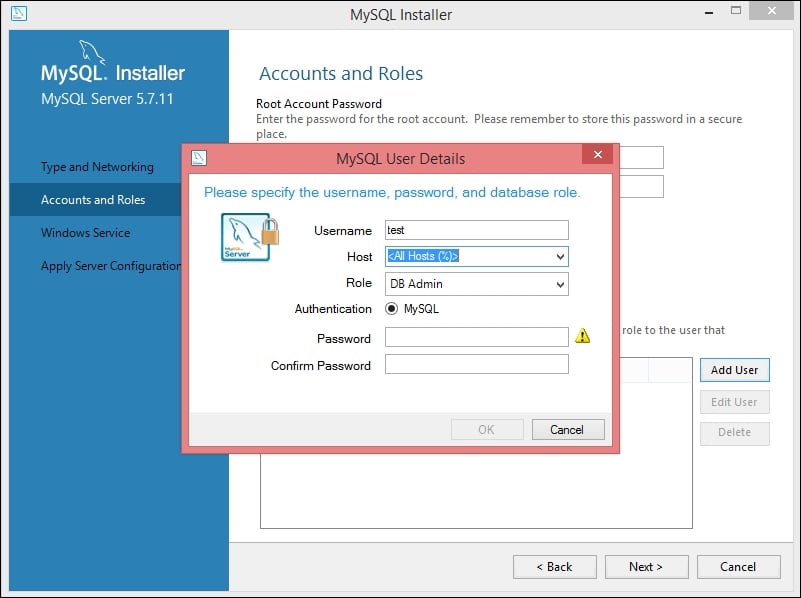This screenshot has width=801, height=598.
Task: Select the MySQL authentication radio button
Action: click(x=391, y=308)
